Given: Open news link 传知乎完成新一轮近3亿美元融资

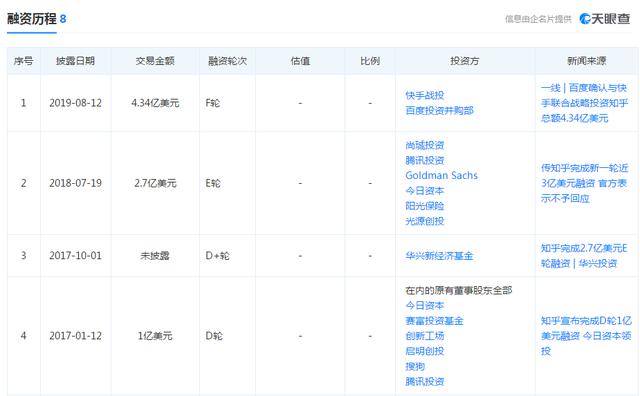Looking at the screenshot, I should pos(584,183).
